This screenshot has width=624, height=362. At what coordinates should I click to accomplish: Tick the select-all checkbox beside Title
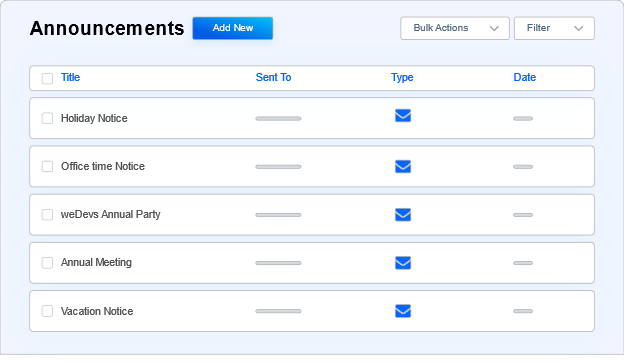tap(47, 78)
